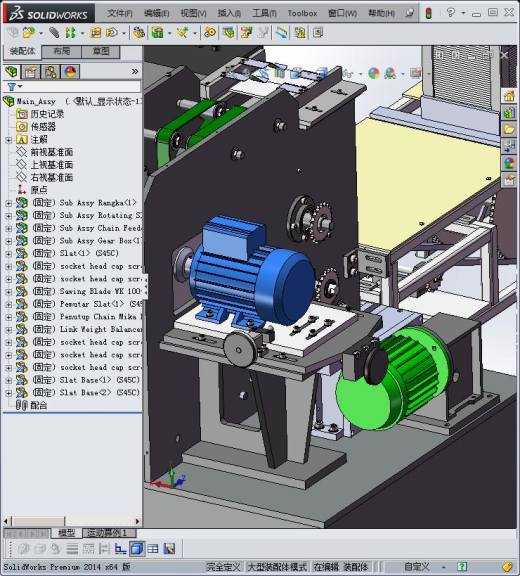Toggle the dimension axes icon in bottom toolbar
Viewport: 520px width, 576px height.
point(120,549)
